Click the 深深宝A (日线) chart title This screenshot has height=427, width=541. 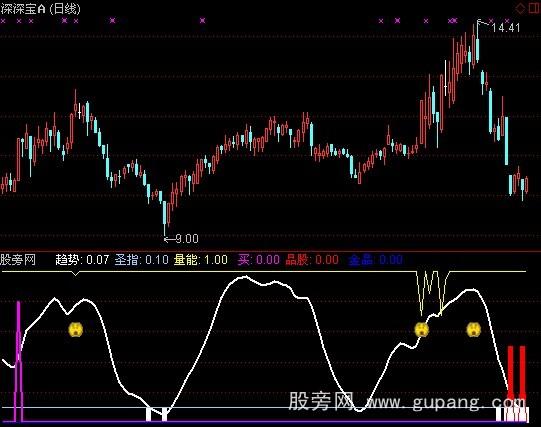pos(40,9)
